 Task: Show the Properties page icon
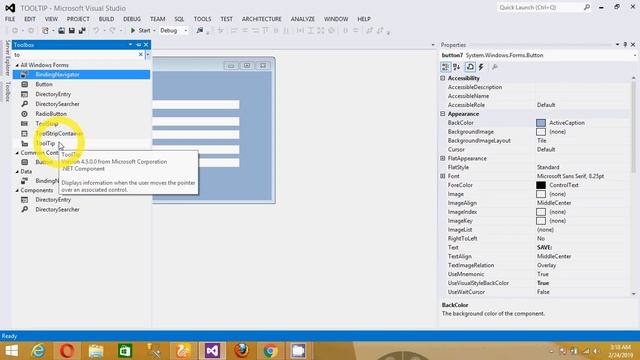[x=470, y=67]
